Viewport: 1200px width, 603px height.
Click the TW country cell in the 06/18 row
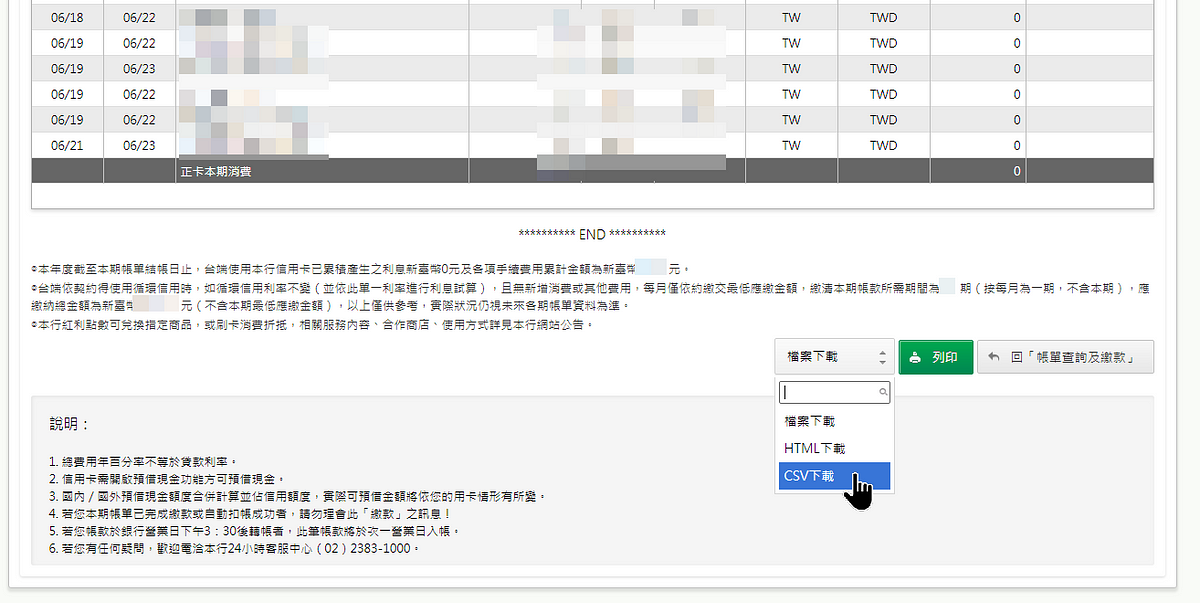click(791, 18)
